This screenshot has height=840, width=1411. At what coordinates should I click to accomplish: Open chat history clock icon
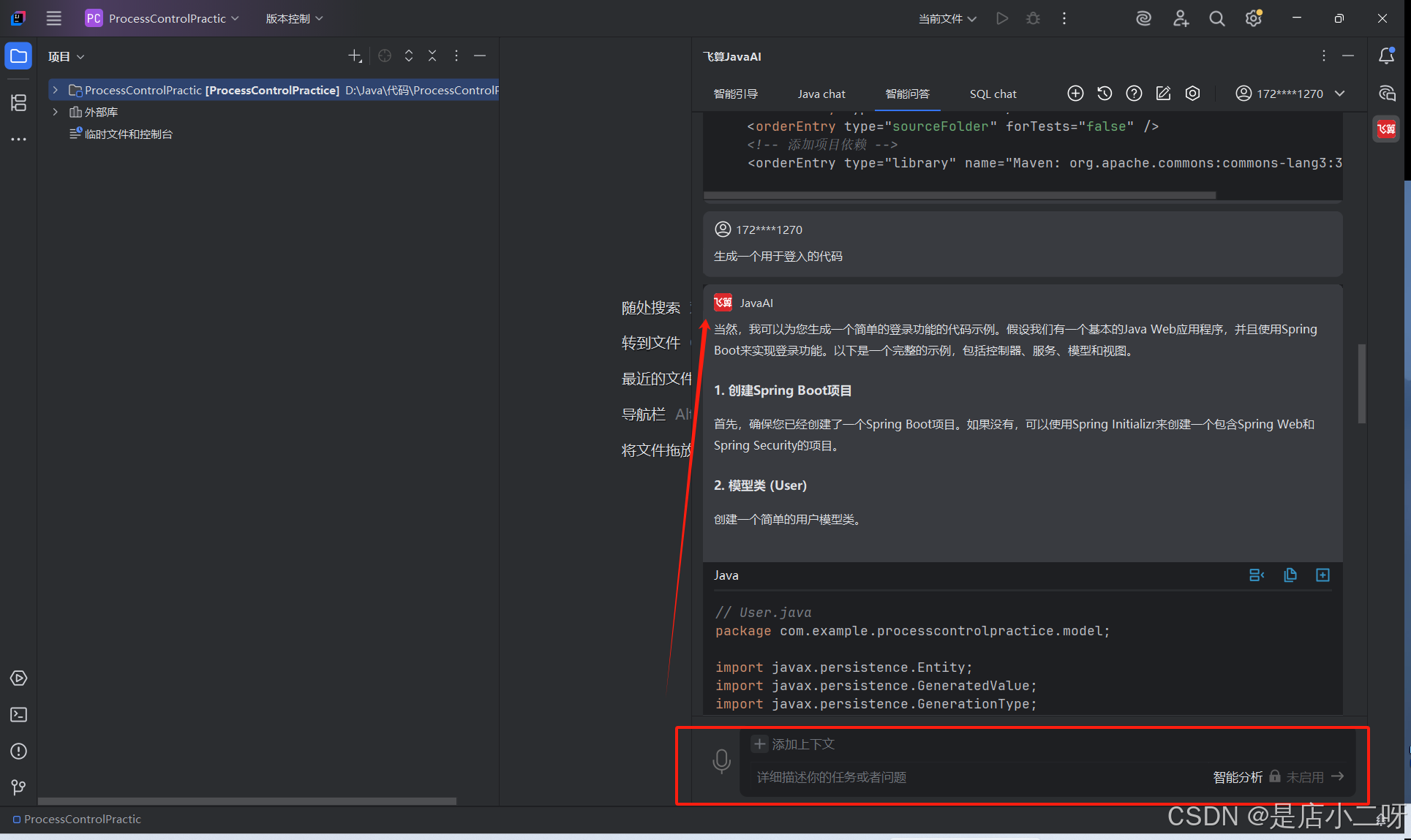[x=1105, y=94]
